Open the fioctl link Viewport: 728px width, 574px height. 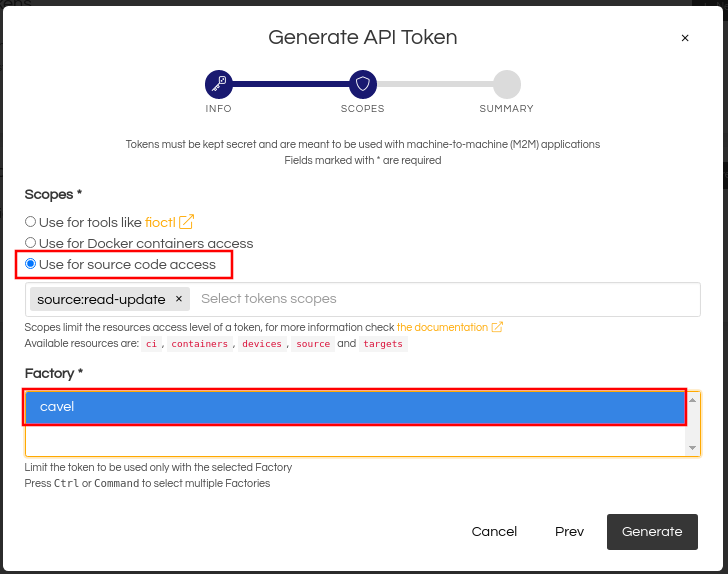[x=160, y=222]
